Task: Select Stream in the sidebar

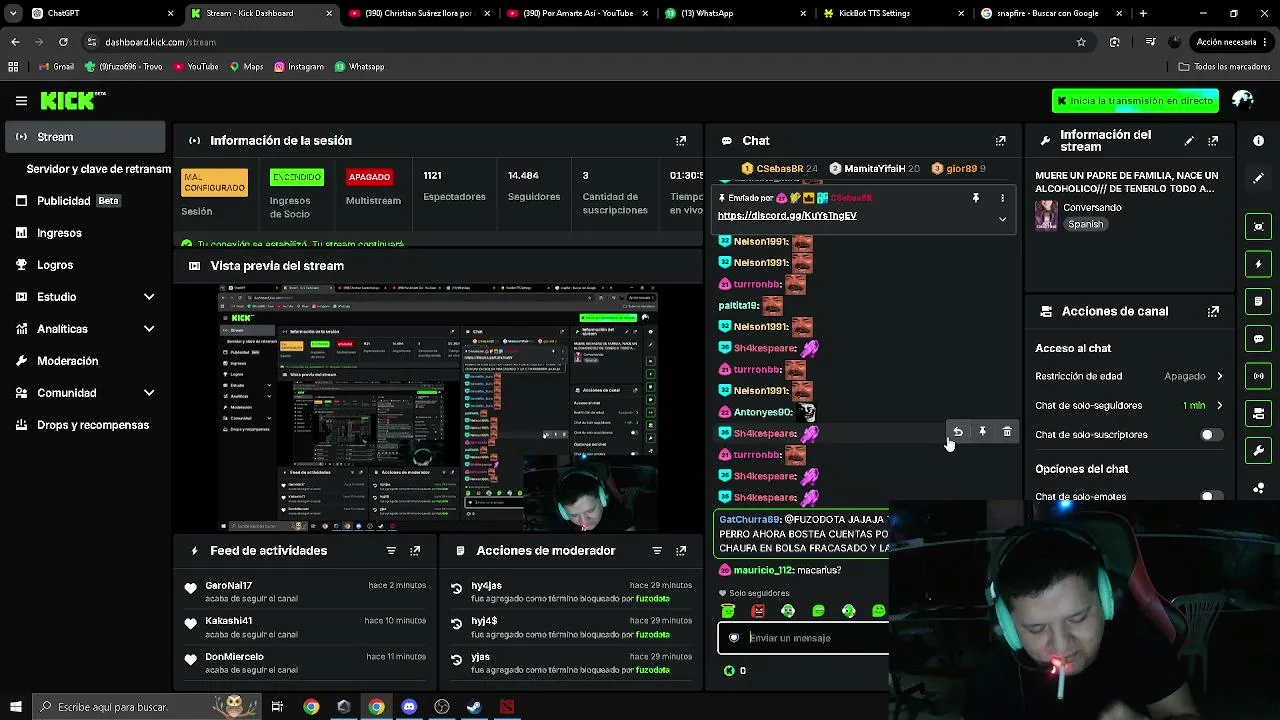Action: (x=86, y=137)
